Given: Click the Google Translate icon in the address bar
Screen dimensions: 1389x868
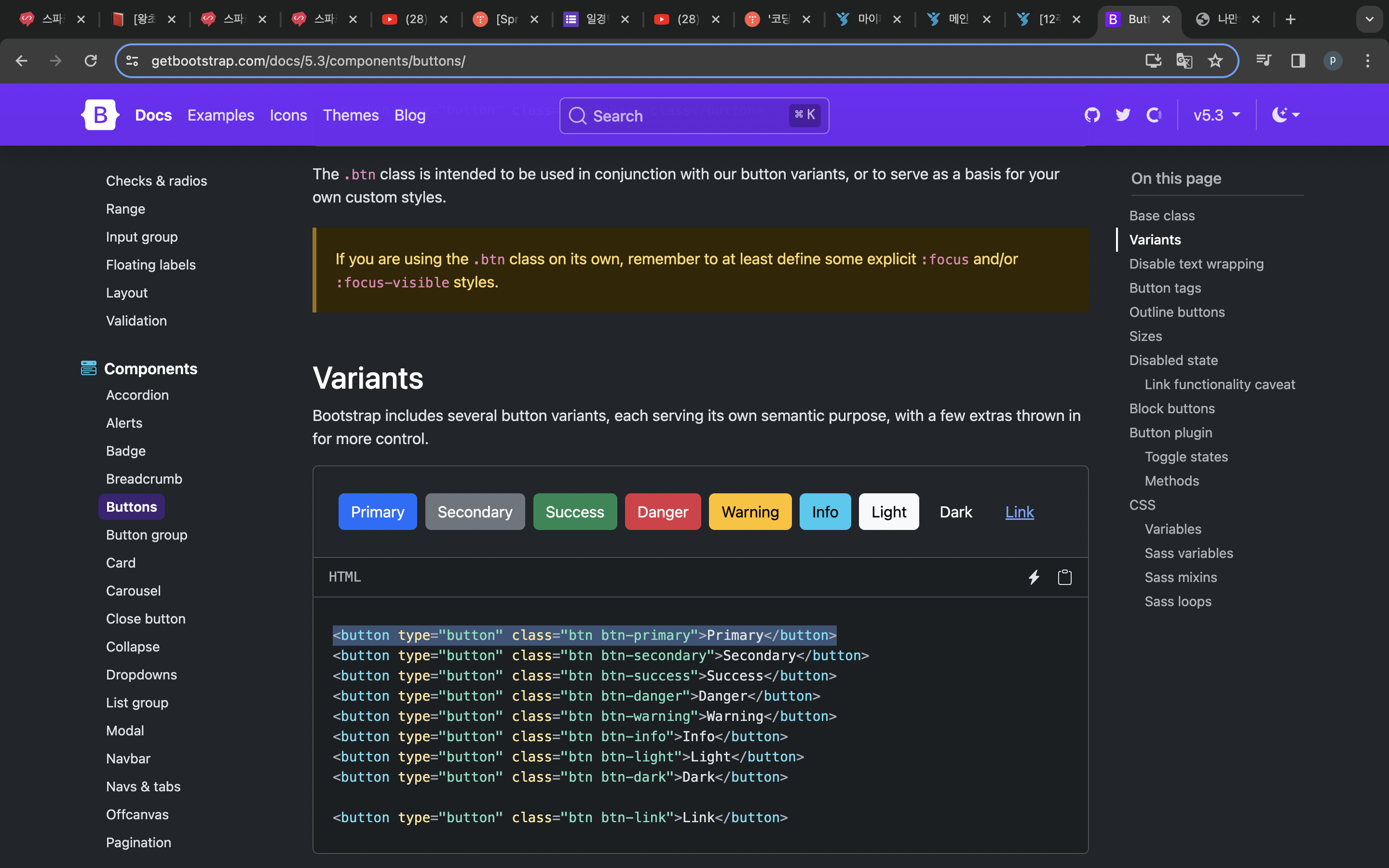Looking at the screenshot, I should pos(1184,61).
